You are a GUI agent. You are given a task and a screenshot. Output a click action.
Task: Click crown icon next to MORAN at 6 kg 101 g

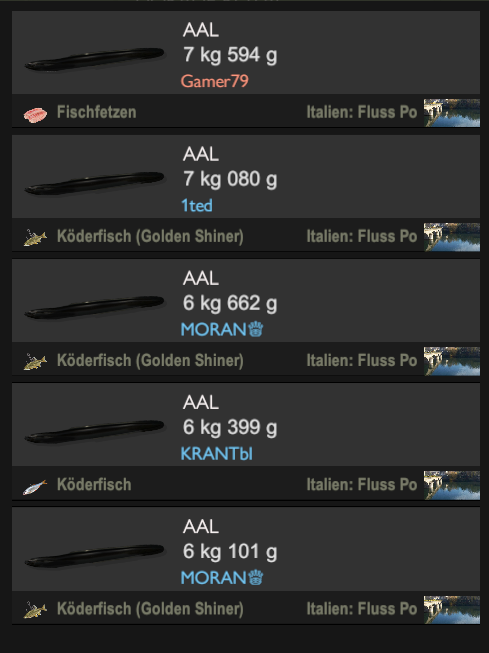256,578
